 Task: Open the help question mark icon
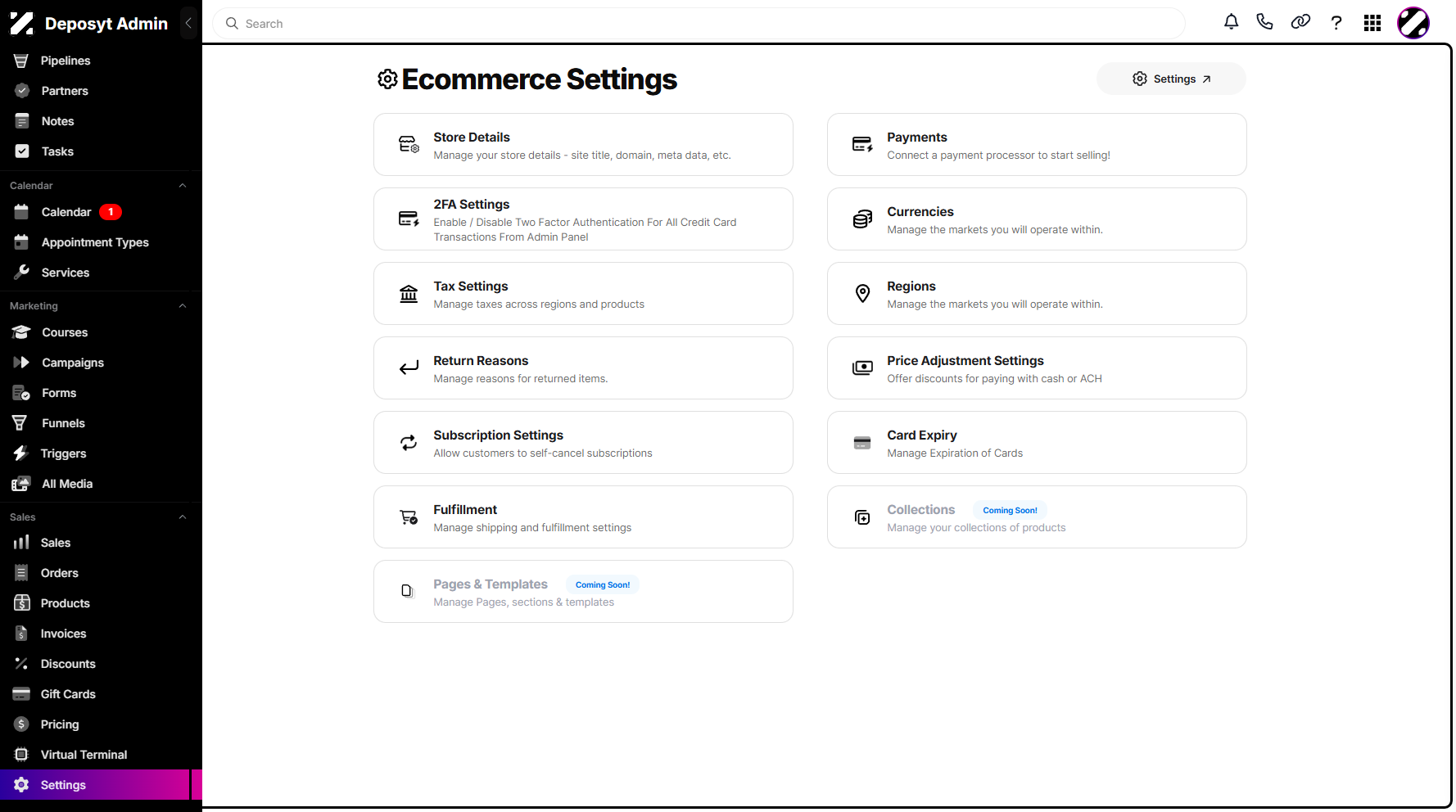pyautogui.click(x=1336, y=23)
